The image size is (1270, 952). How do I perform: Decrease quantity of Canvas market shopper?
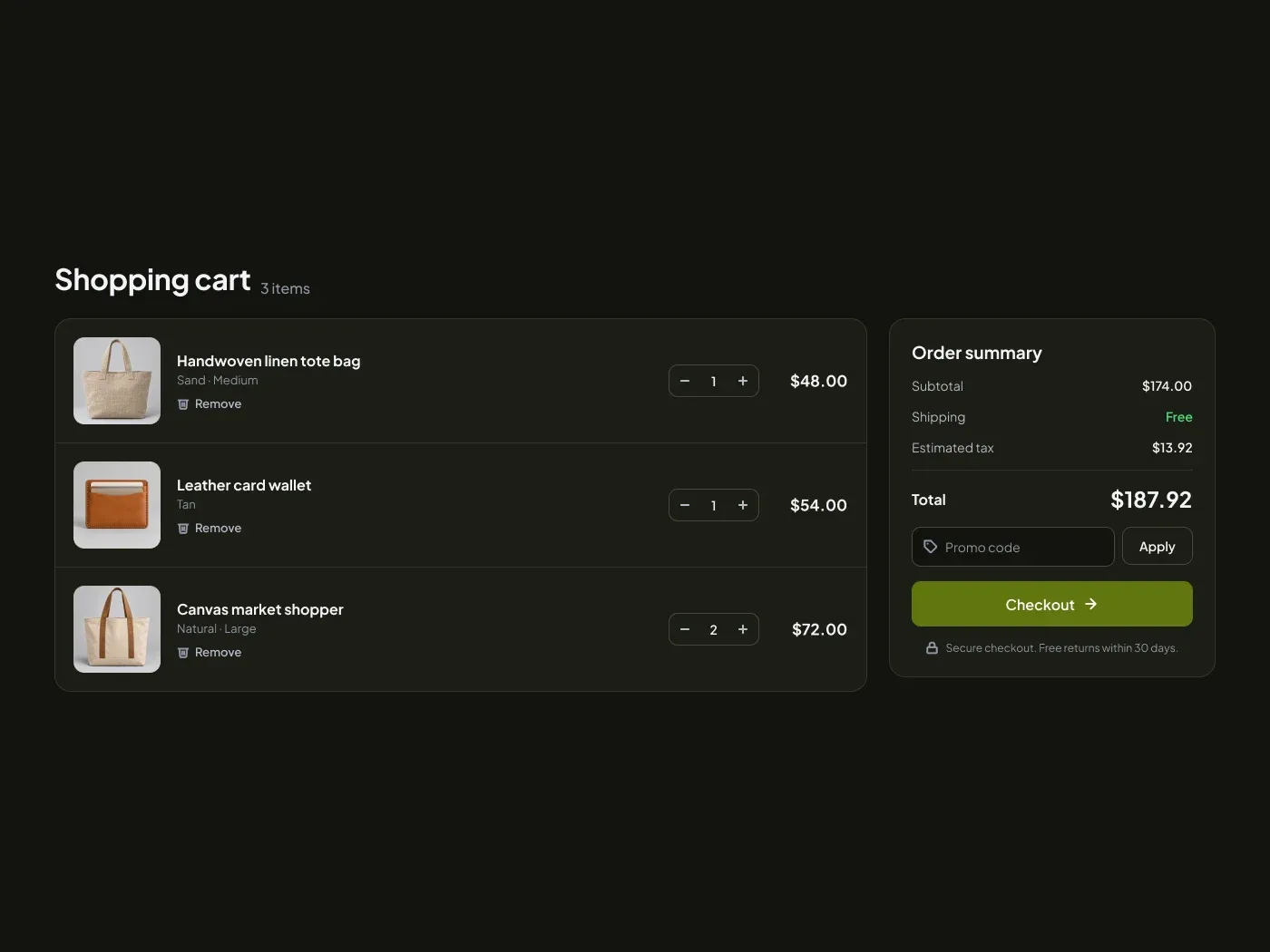click(685, 629)
